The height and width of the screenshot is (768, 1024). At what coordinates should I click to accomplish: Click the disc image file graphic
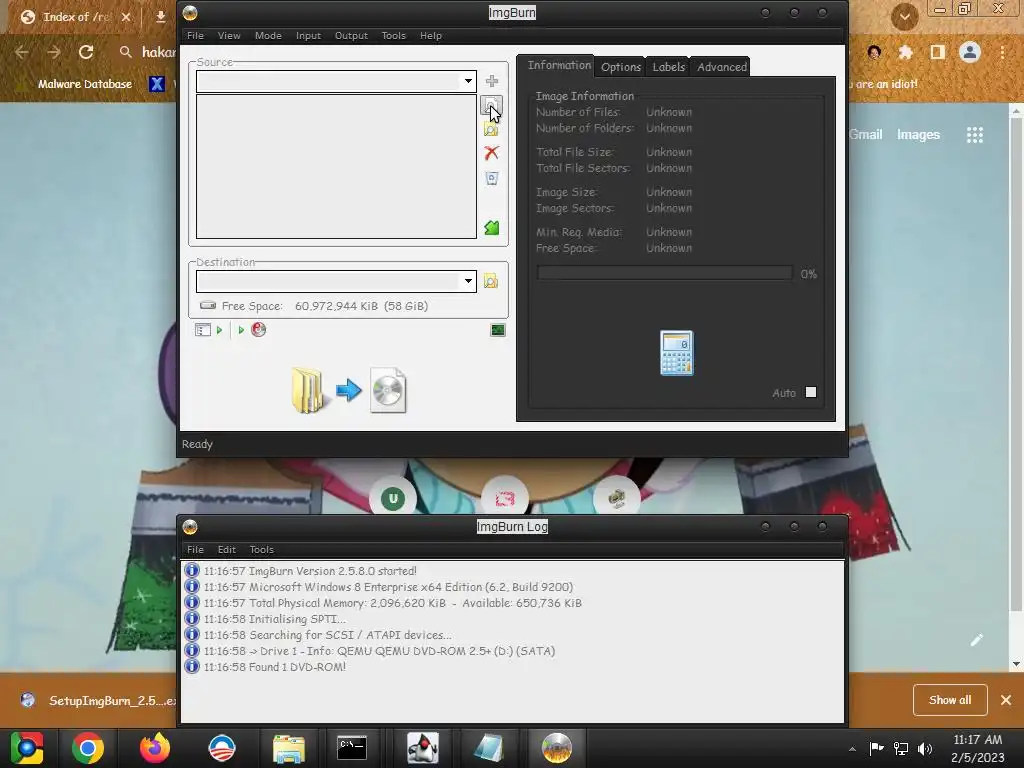388,391
